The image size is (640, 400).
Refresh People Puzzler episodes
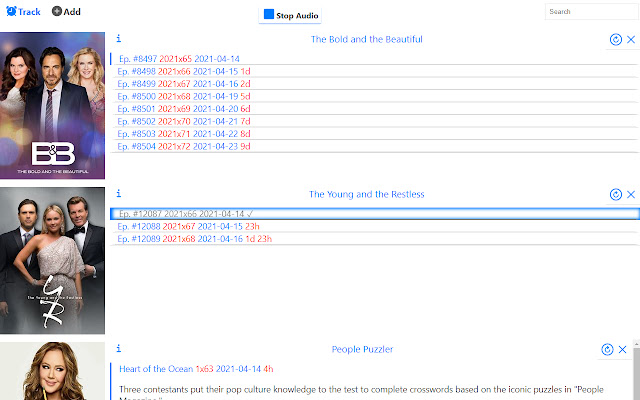point(607,350)
